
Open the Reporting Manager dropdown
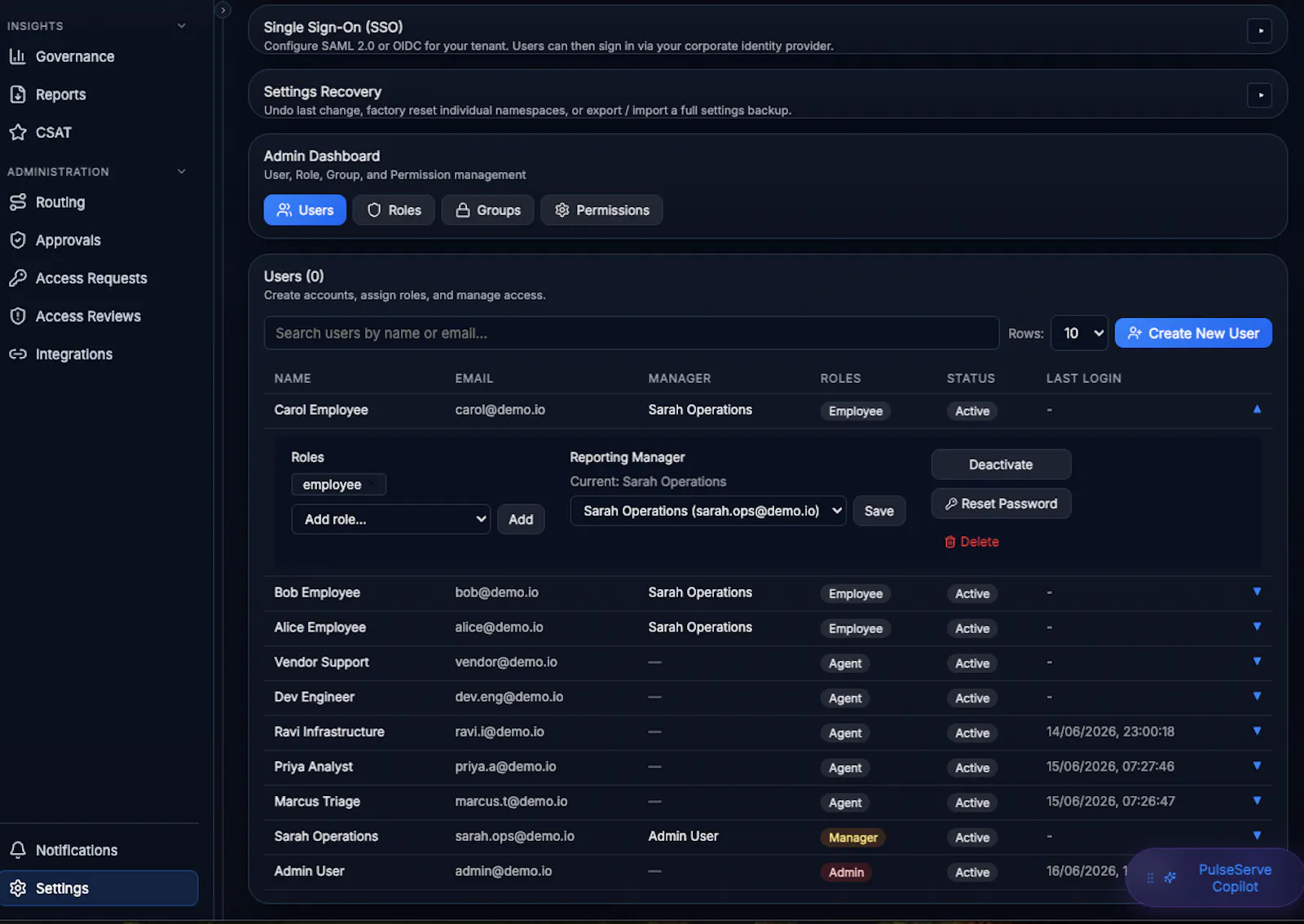coord(708,511)
